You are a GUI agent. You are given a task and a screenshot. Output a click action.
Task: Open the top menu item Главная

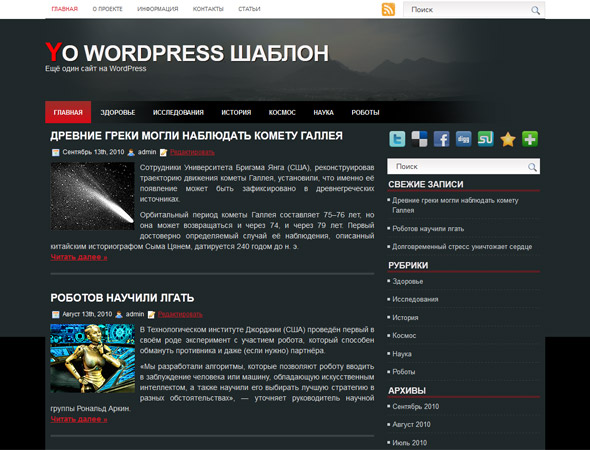(x=65, y=9)
